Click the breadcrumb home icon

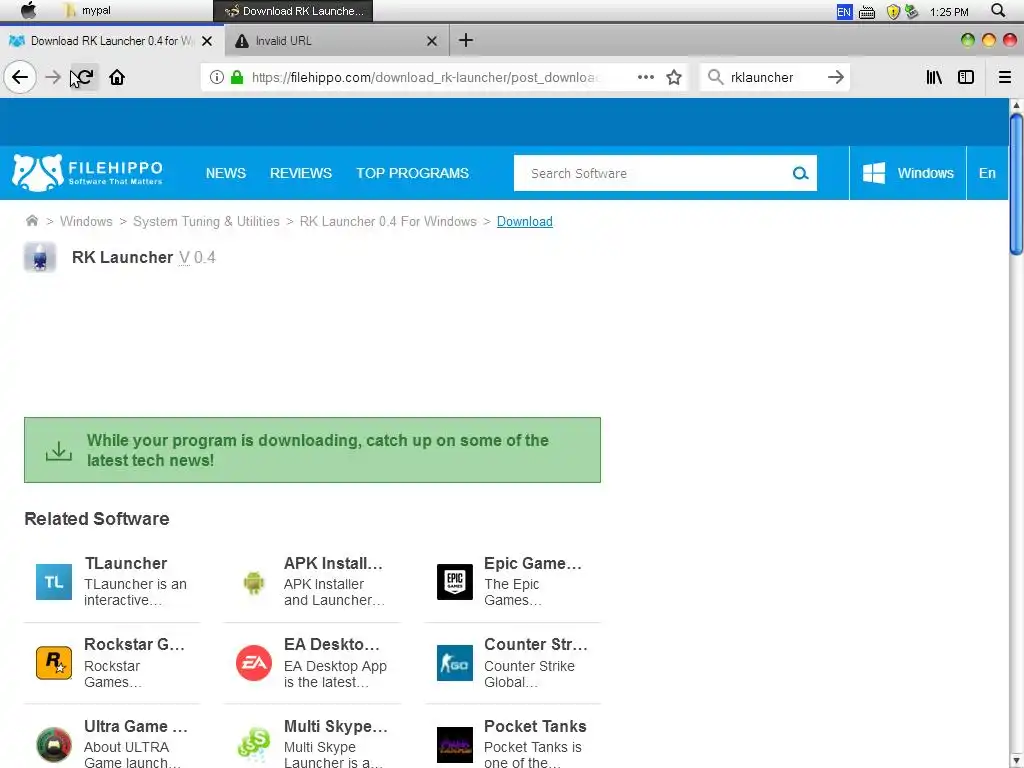point(31,221)
